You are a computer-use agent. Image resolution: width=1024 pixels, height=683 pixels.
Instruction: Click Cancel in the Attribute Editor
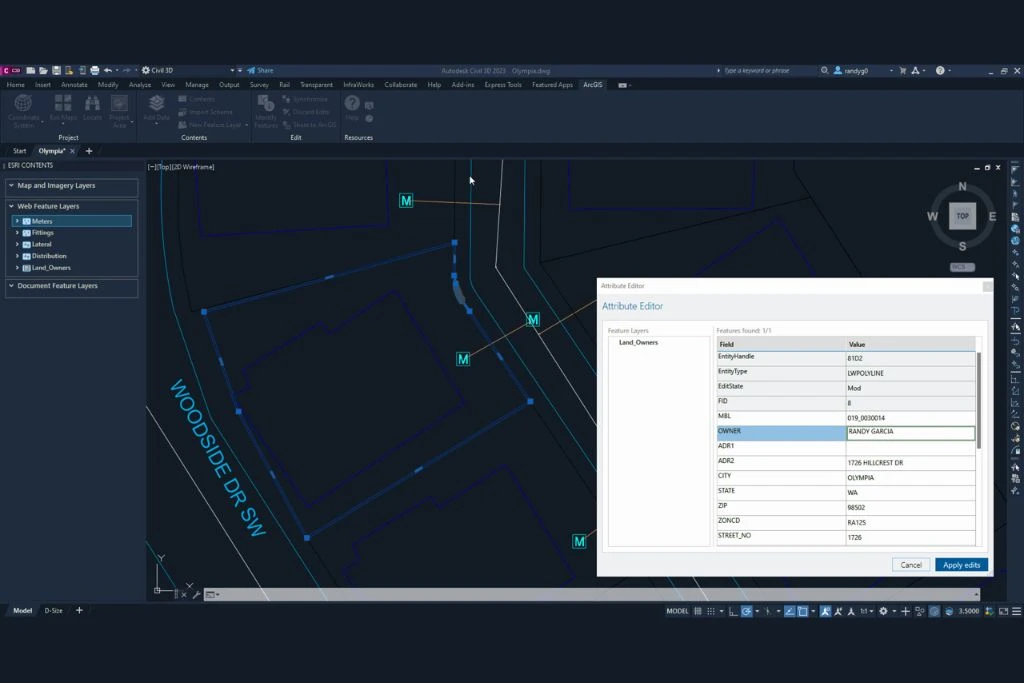point(911,565)
